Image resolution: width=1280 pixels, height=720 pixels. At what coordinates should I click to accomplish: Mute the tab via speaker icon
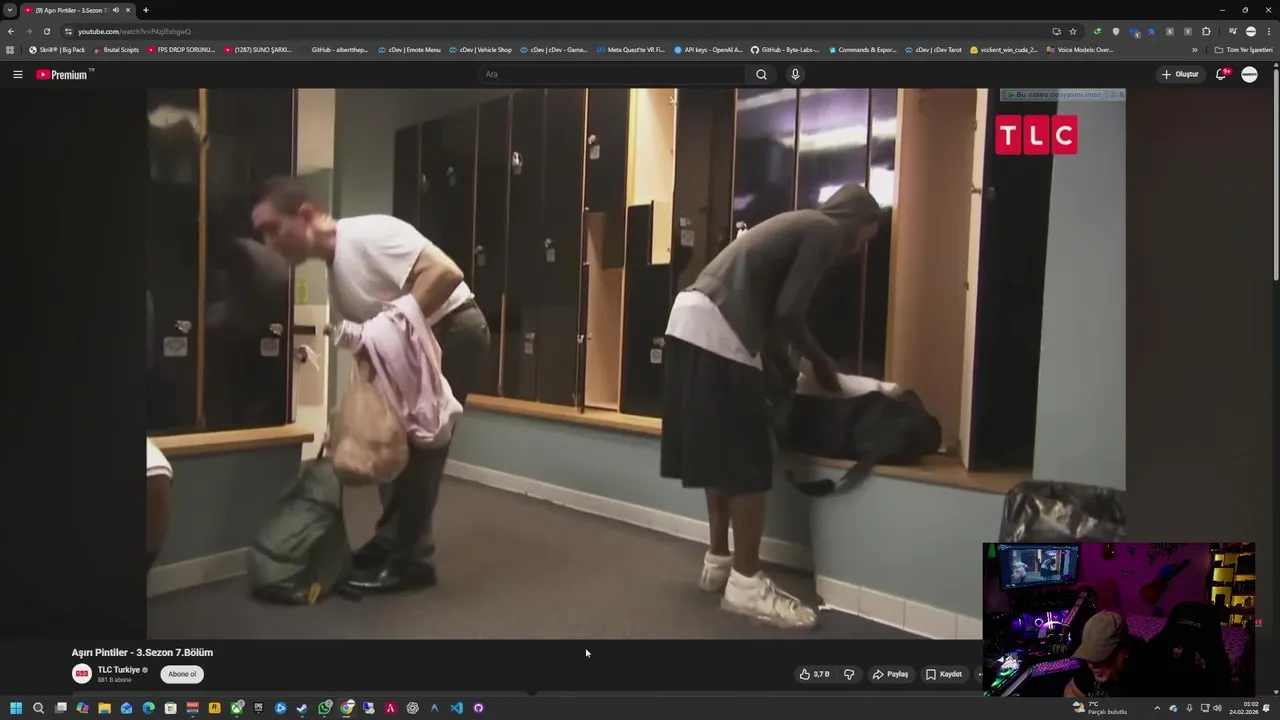coord(116,10)
